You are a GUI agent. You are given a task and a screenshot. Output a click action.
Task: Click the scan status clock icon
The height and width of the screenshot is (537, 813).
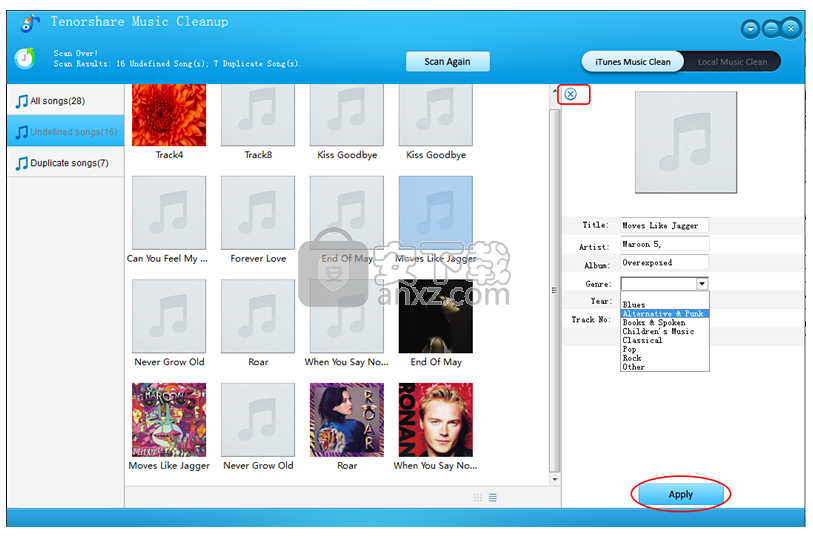pyautogui.click(x=24, y=58)
